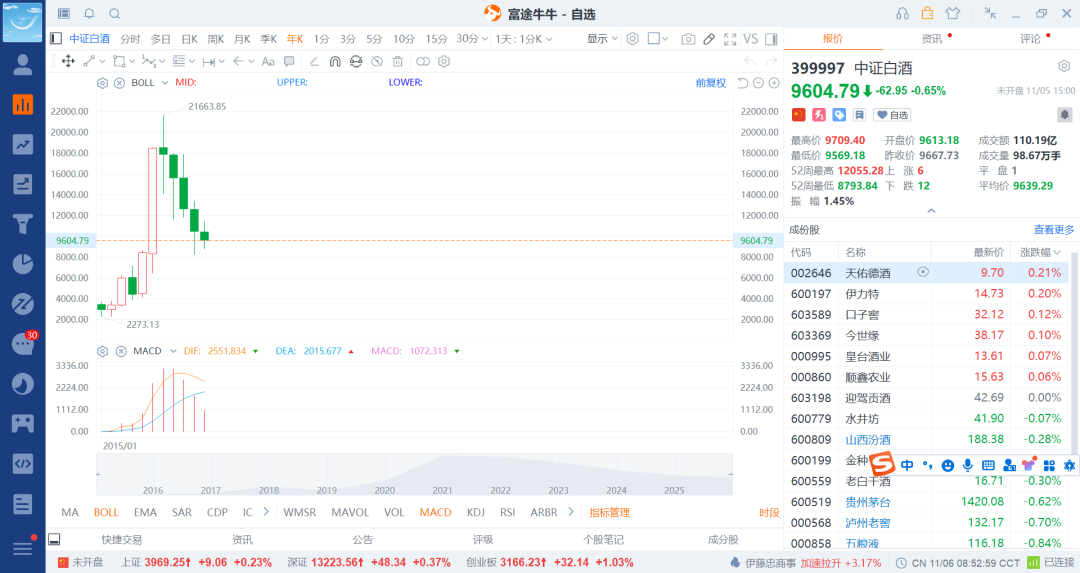1080x573 pixels.
Task: Toggle the right side panel icon
Action: tap(771, 39)
